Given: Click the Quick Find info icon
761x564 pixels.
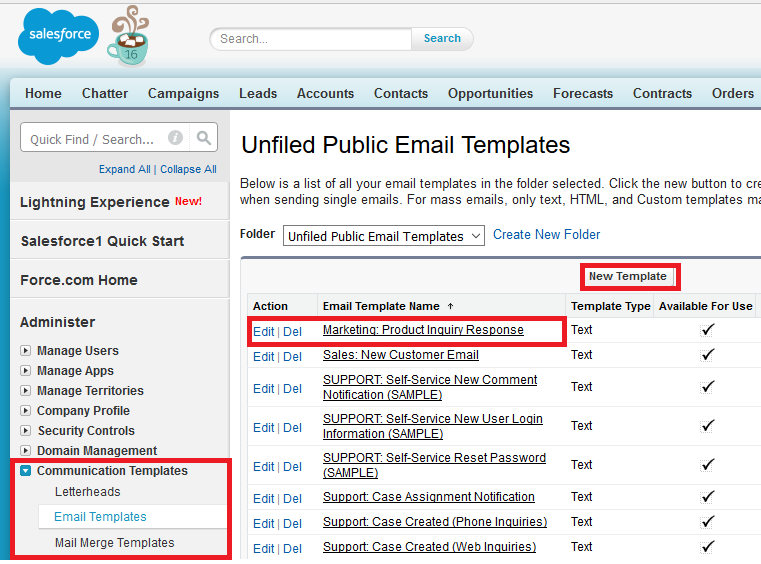Looking at the screenshot, I should [175, 139].
